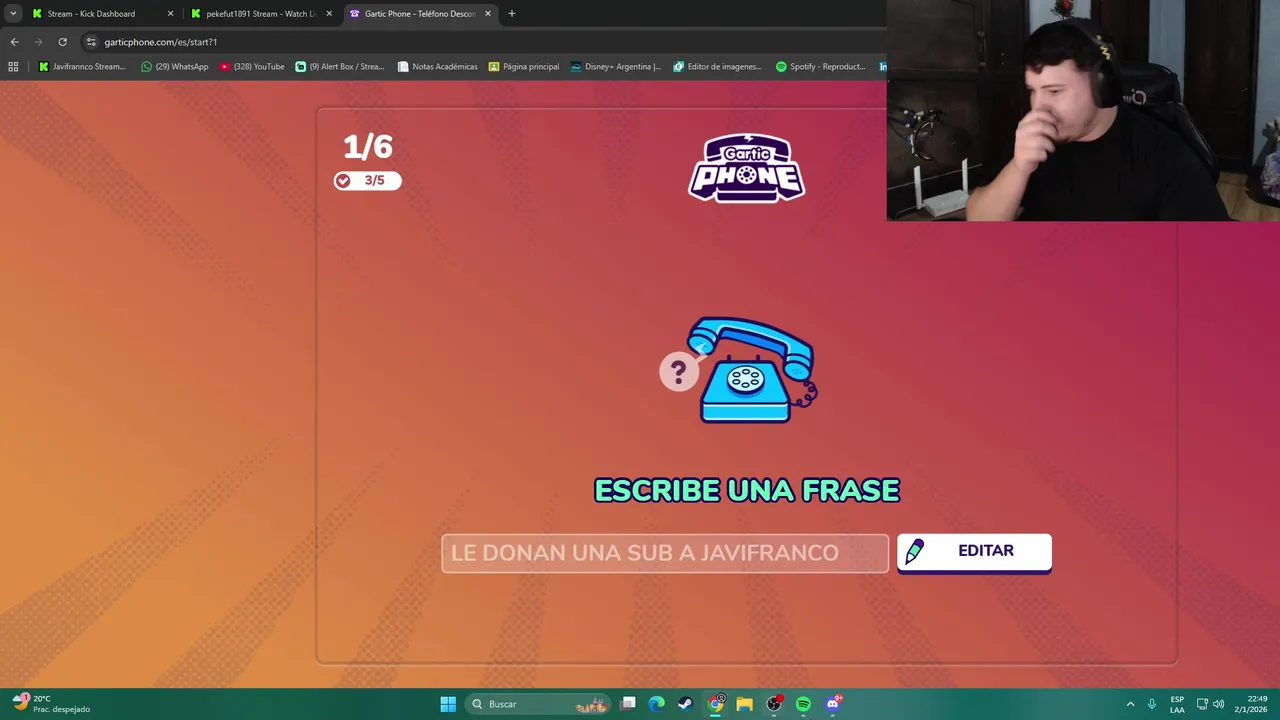Click the address bar URL
The height and width of the screenshot is (720, 1280).
pyautogui.click(x=161, y=42)
